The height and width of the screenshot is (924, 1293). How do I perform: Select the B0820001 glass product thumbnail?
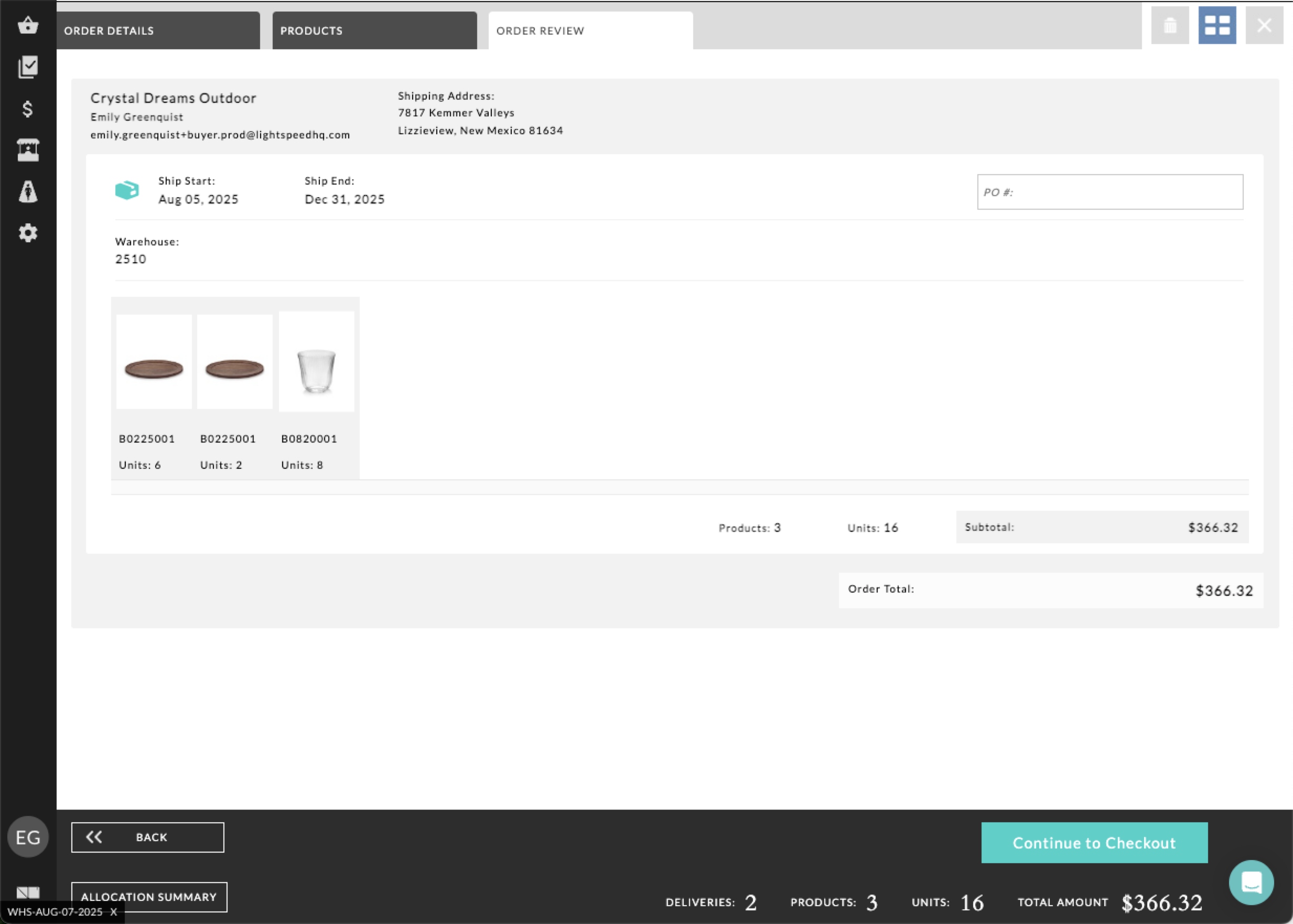click(316, 361)
